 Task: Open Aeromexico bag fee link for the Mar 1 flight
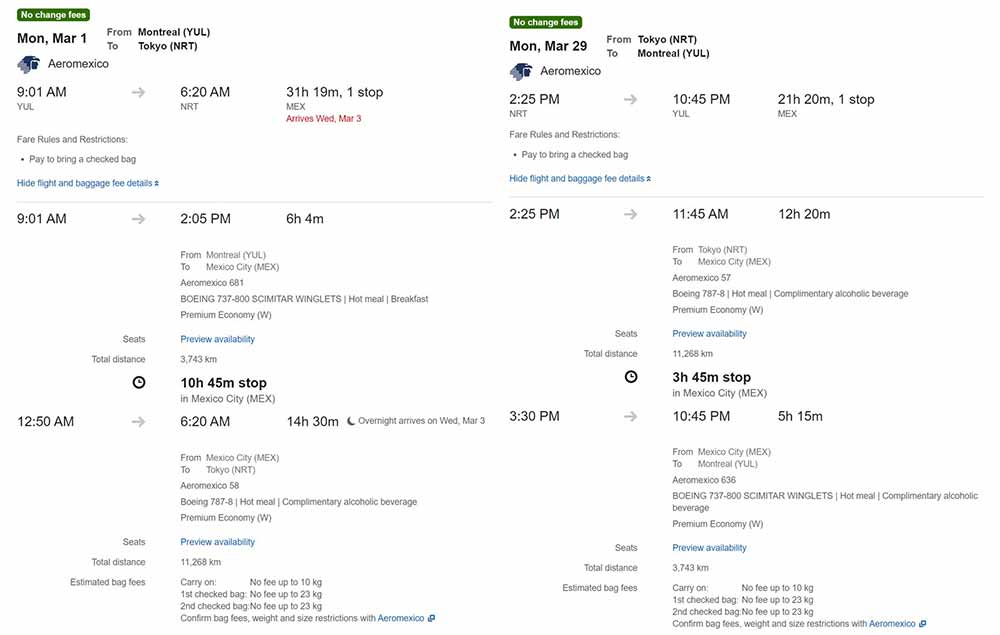[400, 618]
